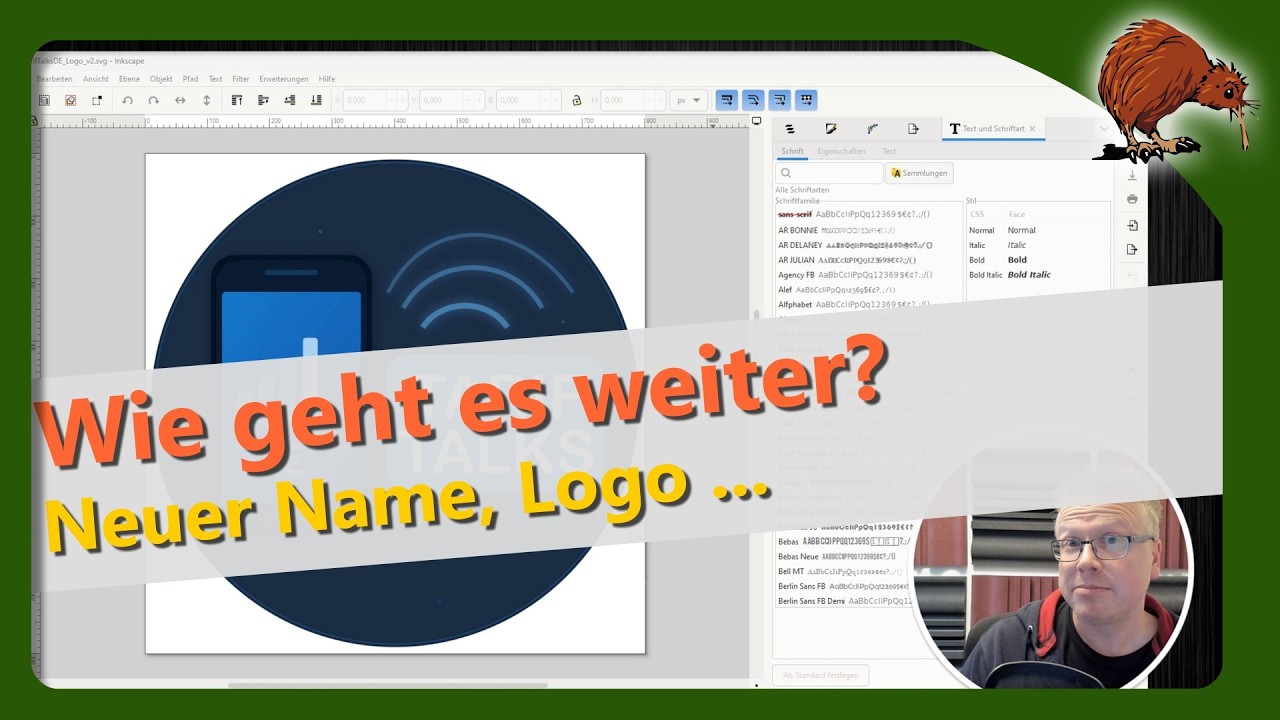Lower selection one step
Screen dimensions: 1280x720
(290, 100)
